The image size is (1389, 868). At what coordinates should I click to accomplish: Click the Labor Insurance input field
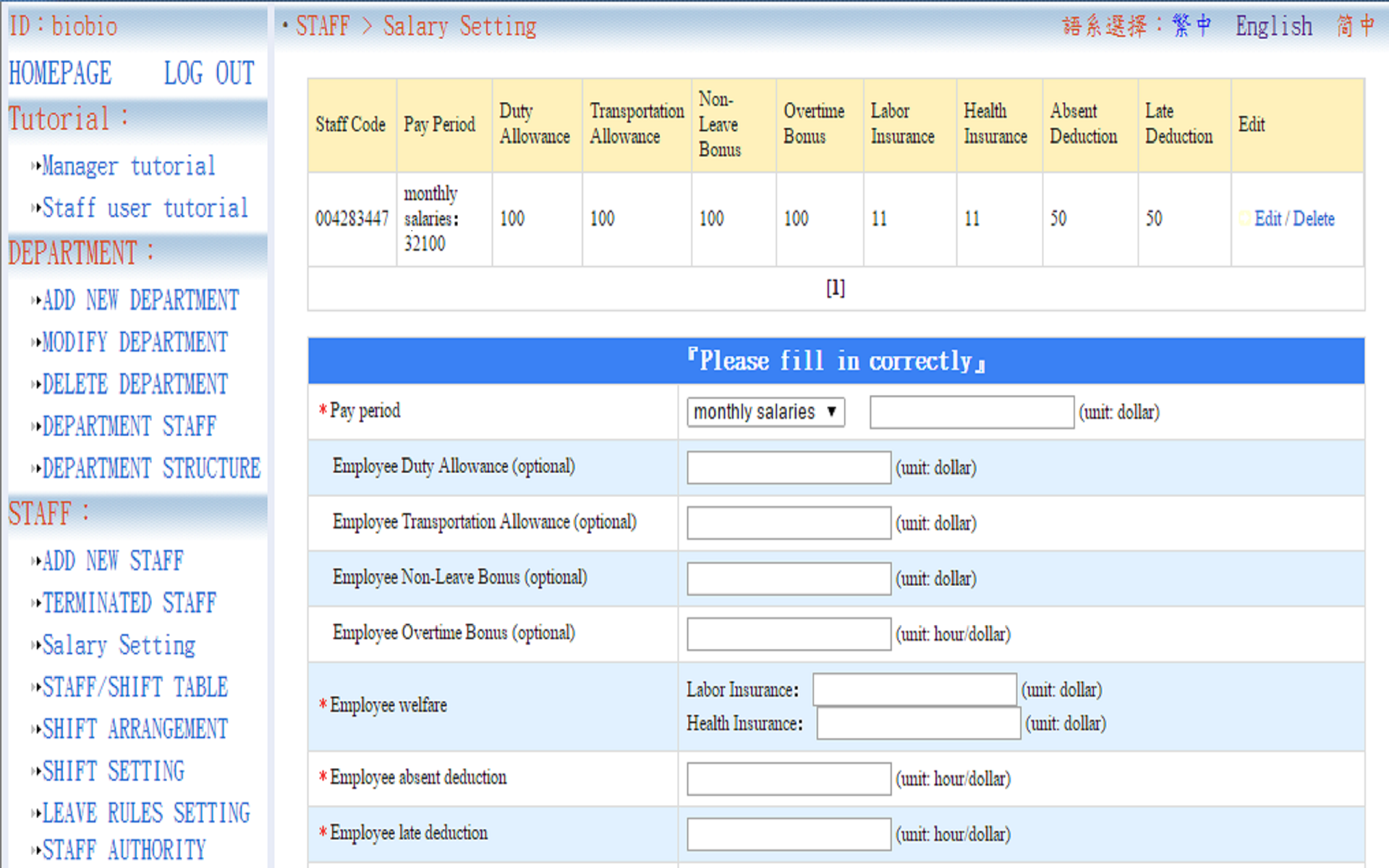pos(914,690)
